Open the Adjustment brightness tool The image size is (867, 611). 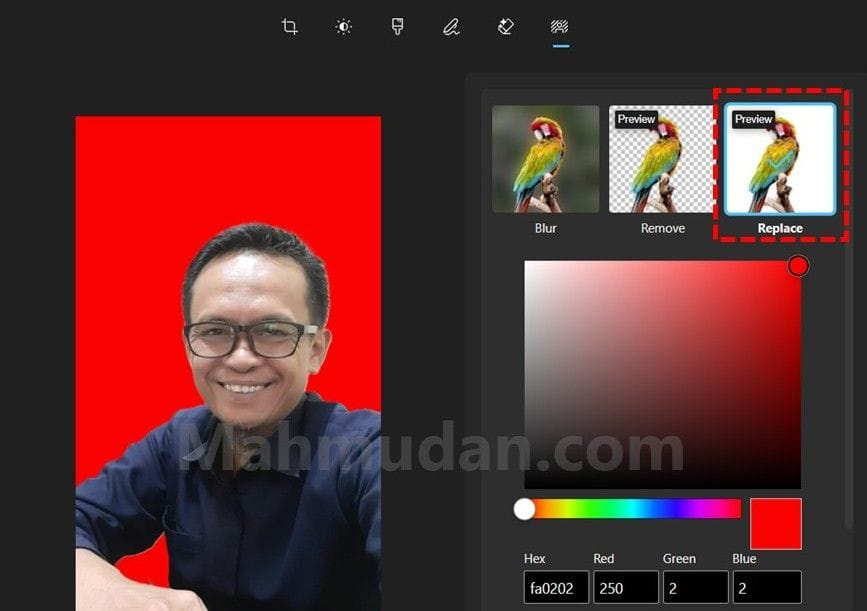point(344,27)
